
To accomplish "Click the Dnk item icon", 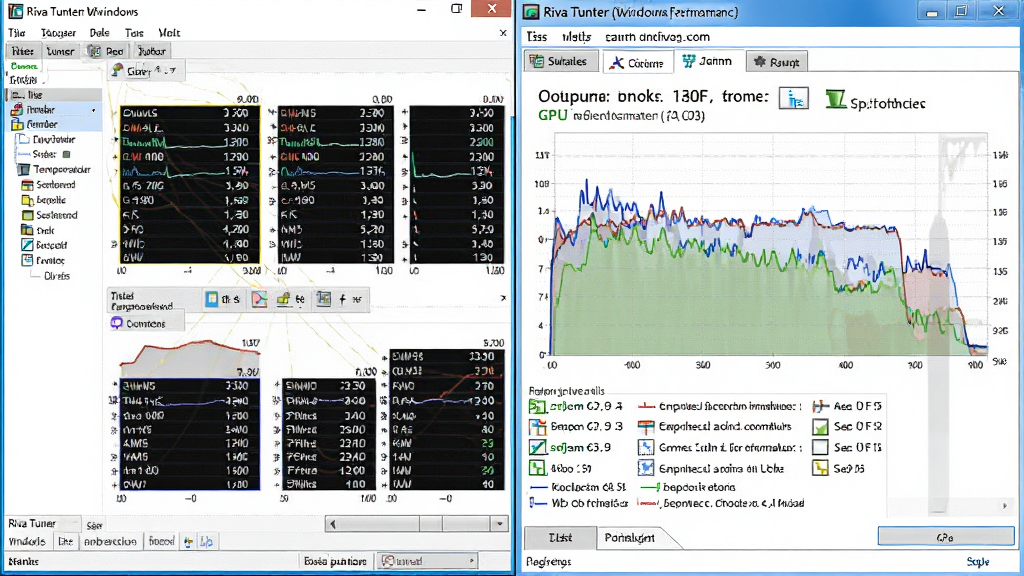I will tap(27, 231).
